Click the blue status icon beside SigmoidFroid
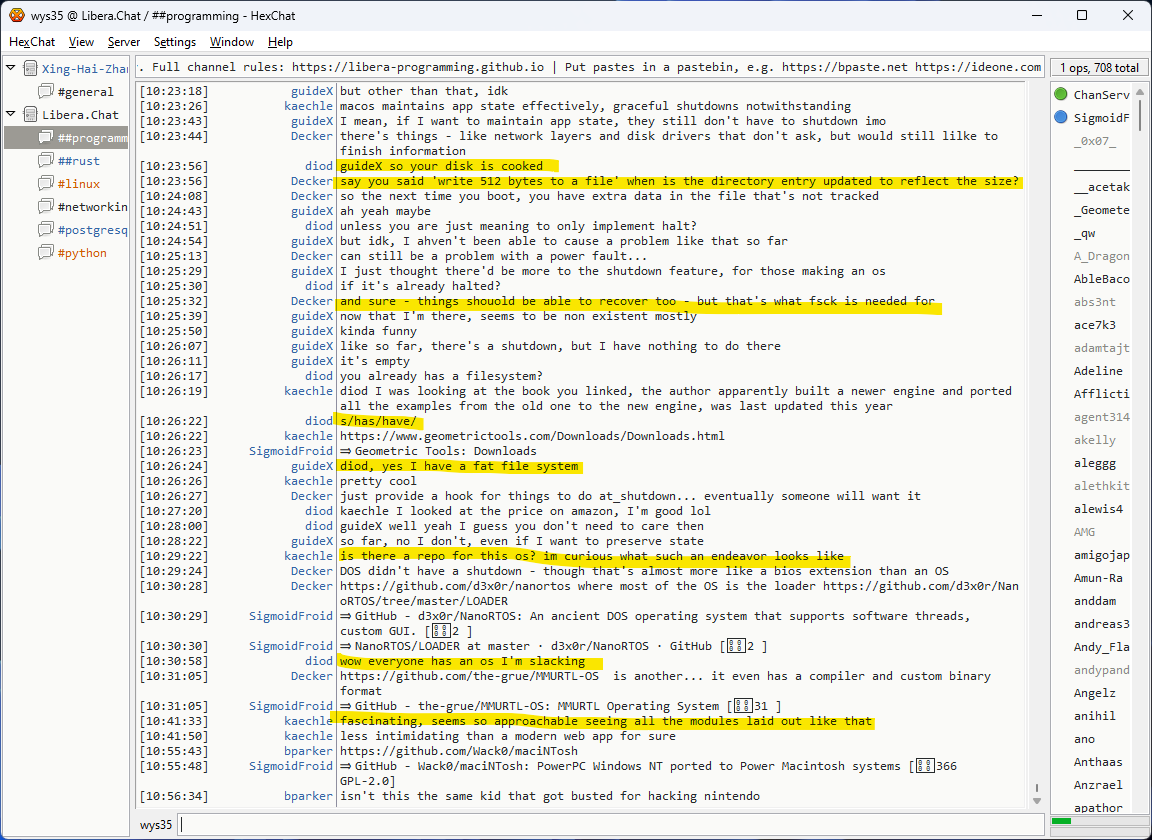The width and height of the screenshot is (1152, 840). (x=1061, y=118)
